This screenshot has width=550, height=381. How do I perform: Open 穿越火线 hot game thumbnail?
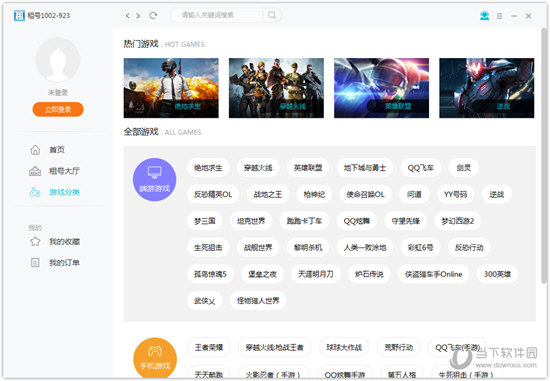pyautogui.click(x=276, y=88)
